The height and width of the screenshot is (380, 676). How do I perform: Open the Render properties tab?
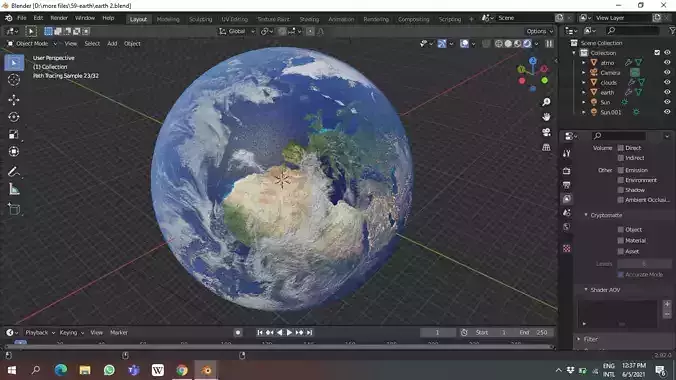click(x=566, y=171)
